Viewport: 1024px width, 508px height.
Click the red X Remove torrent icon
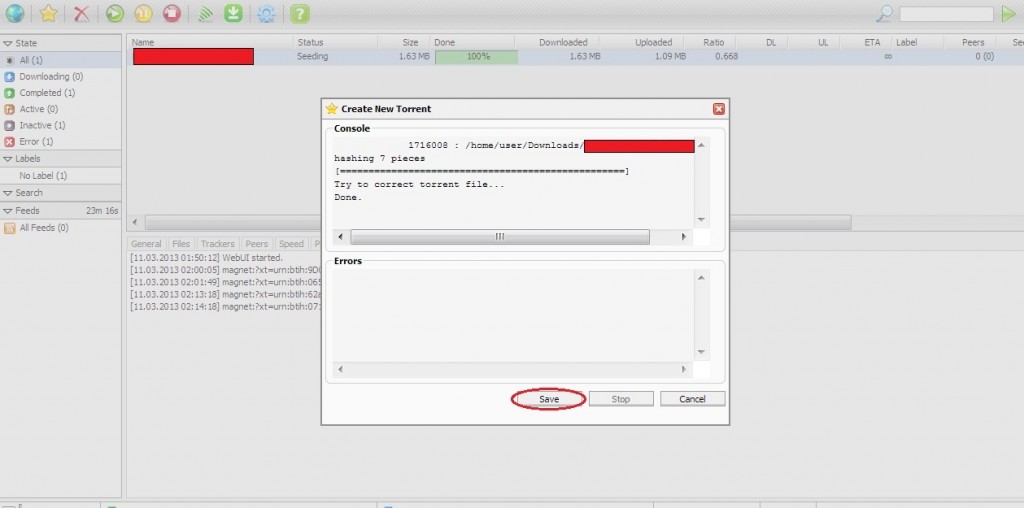[82, 14]
